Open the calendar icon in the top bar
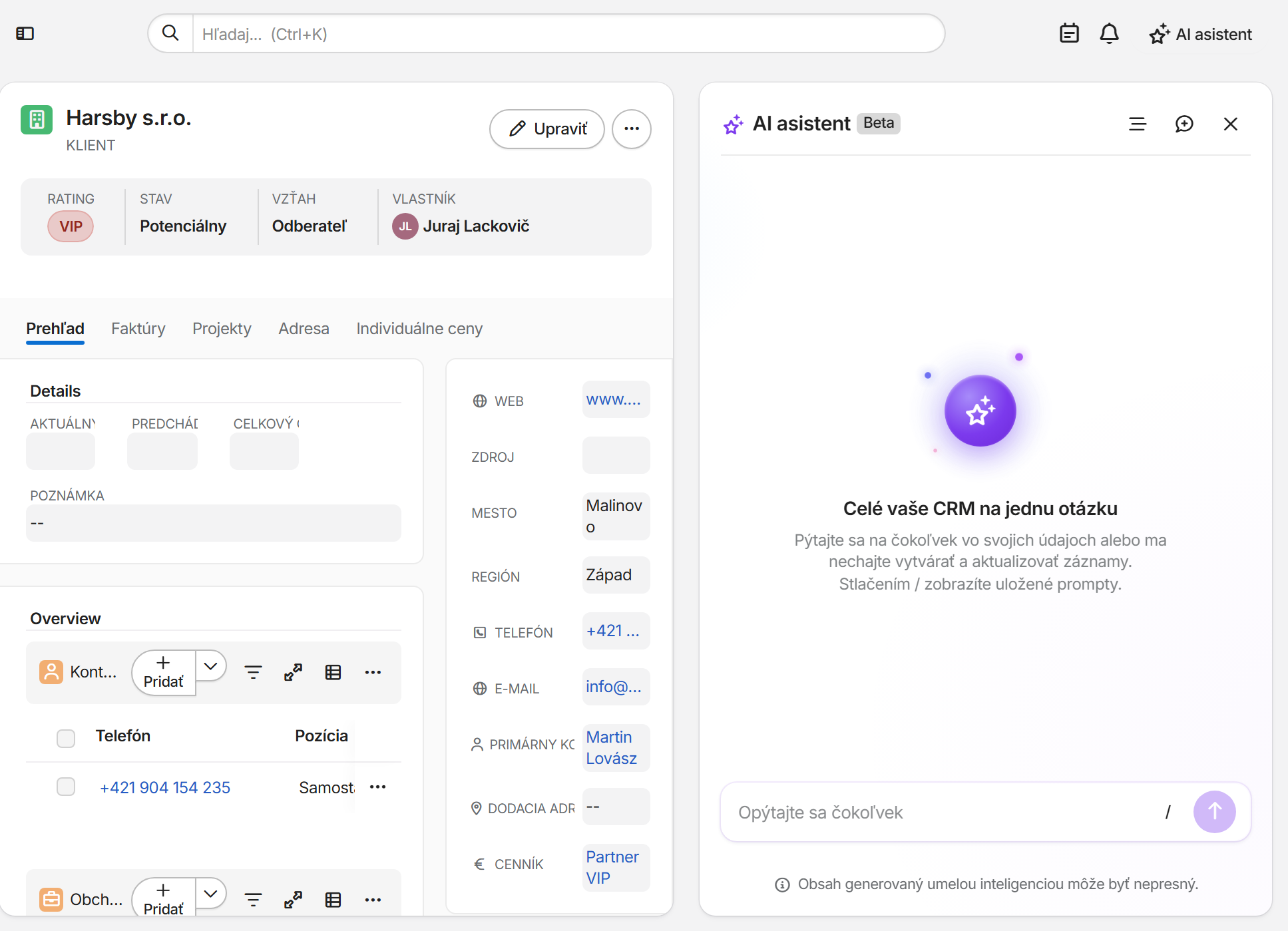This screenshot has height=931, width=1288. click(1069, 33)
